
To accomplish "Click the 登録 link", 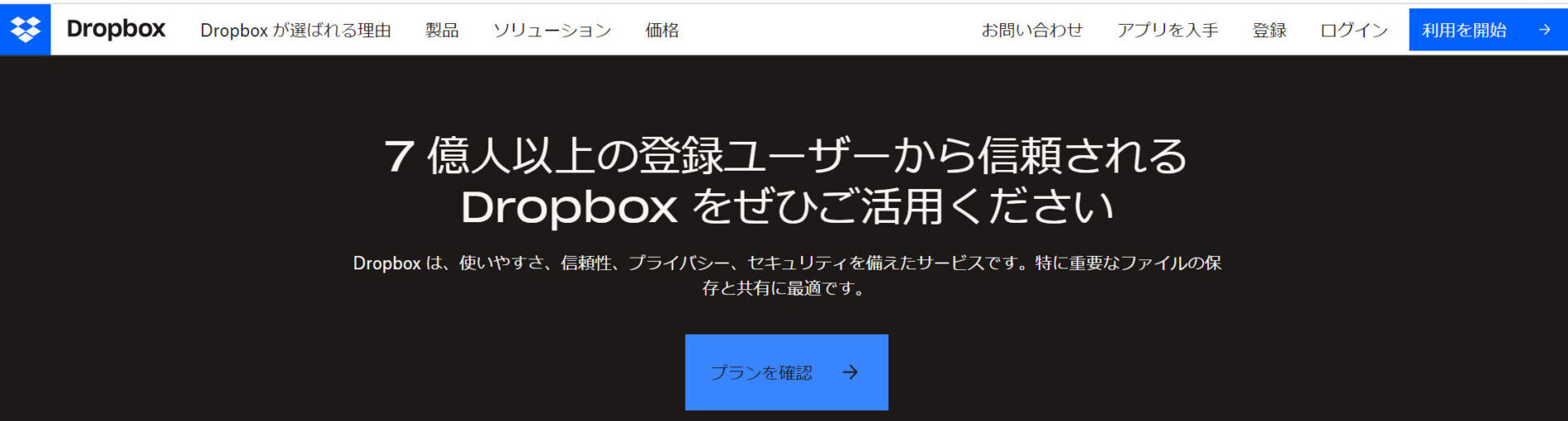I will point(1269,30).
